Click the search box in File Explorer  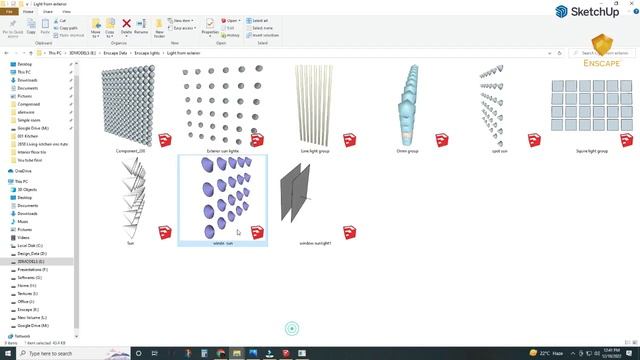[x=602, y=53]
